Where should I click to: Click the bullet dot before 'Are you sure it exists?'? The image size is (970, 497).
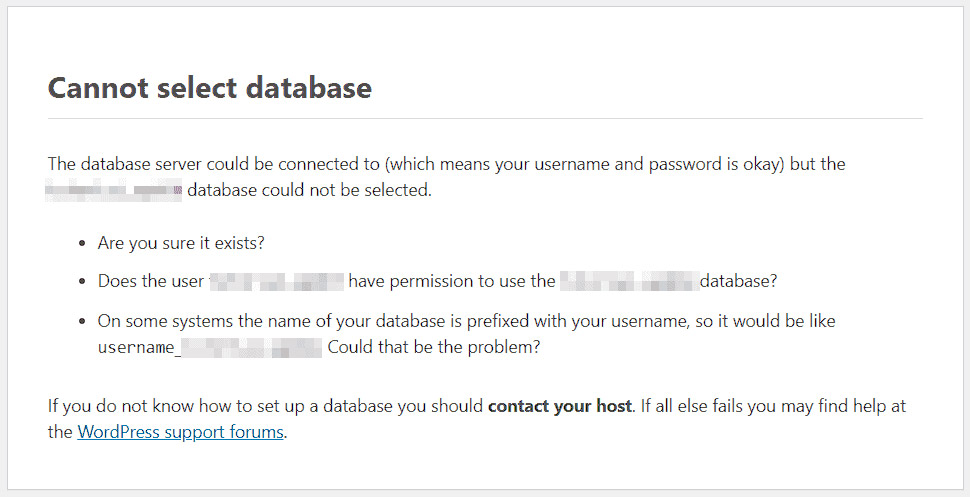tap(83, 244)
